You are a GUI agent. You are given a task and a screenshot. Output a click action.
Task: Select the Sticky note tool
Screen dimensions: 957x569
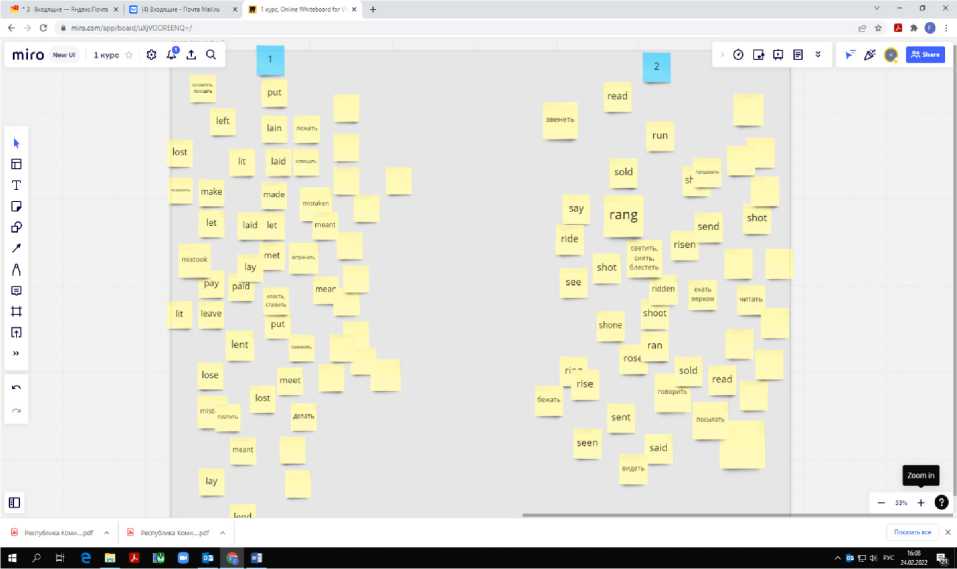coord(16,206)
